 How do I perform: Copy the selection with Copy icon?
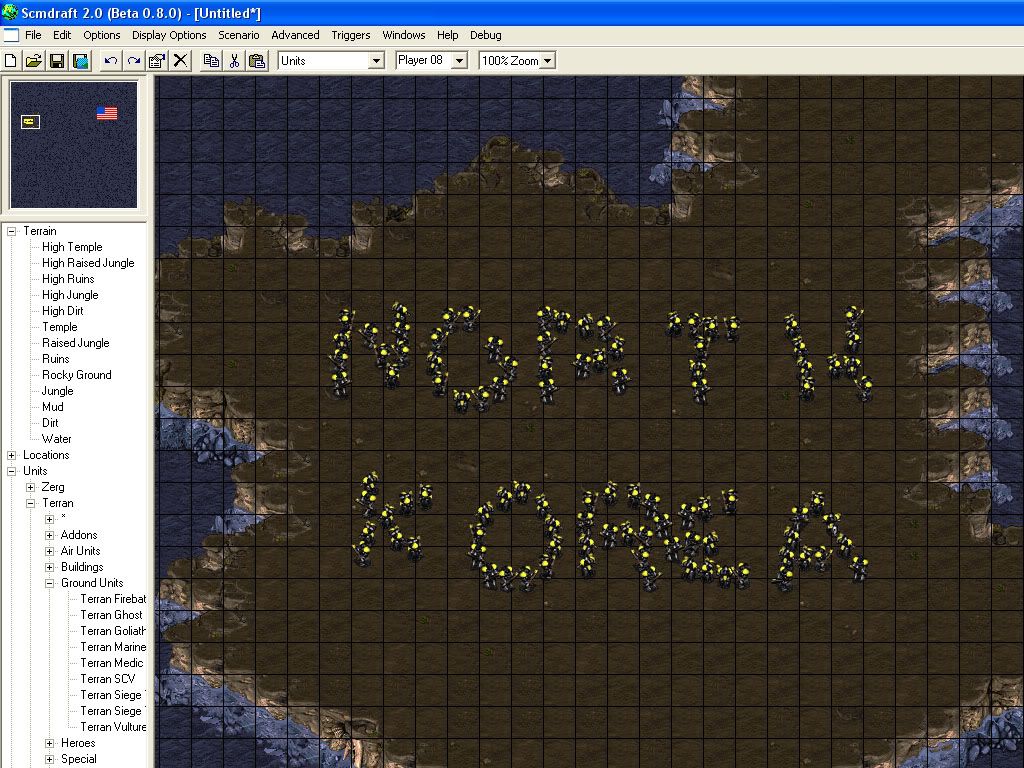tap(211, 61)
